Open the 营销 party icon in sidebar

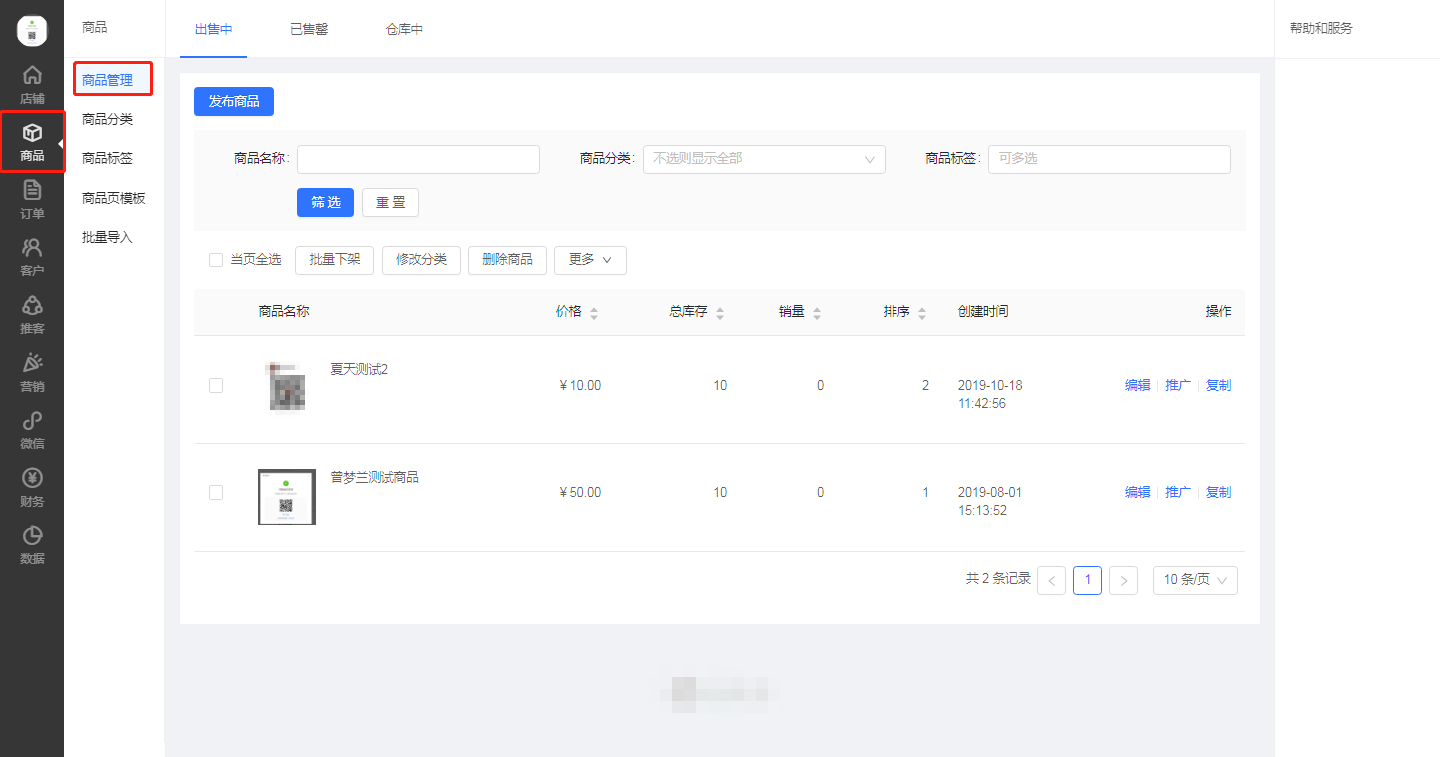[x=32, y=364]
